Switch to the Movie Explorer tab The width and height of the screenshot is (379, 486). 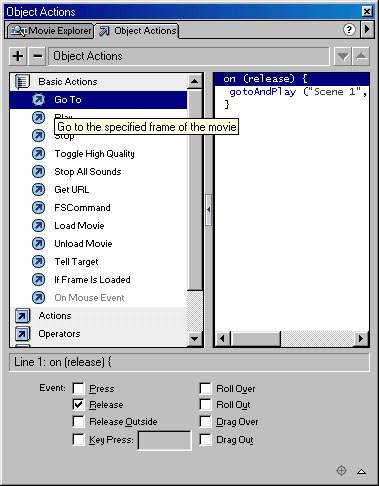pos(51,31)
